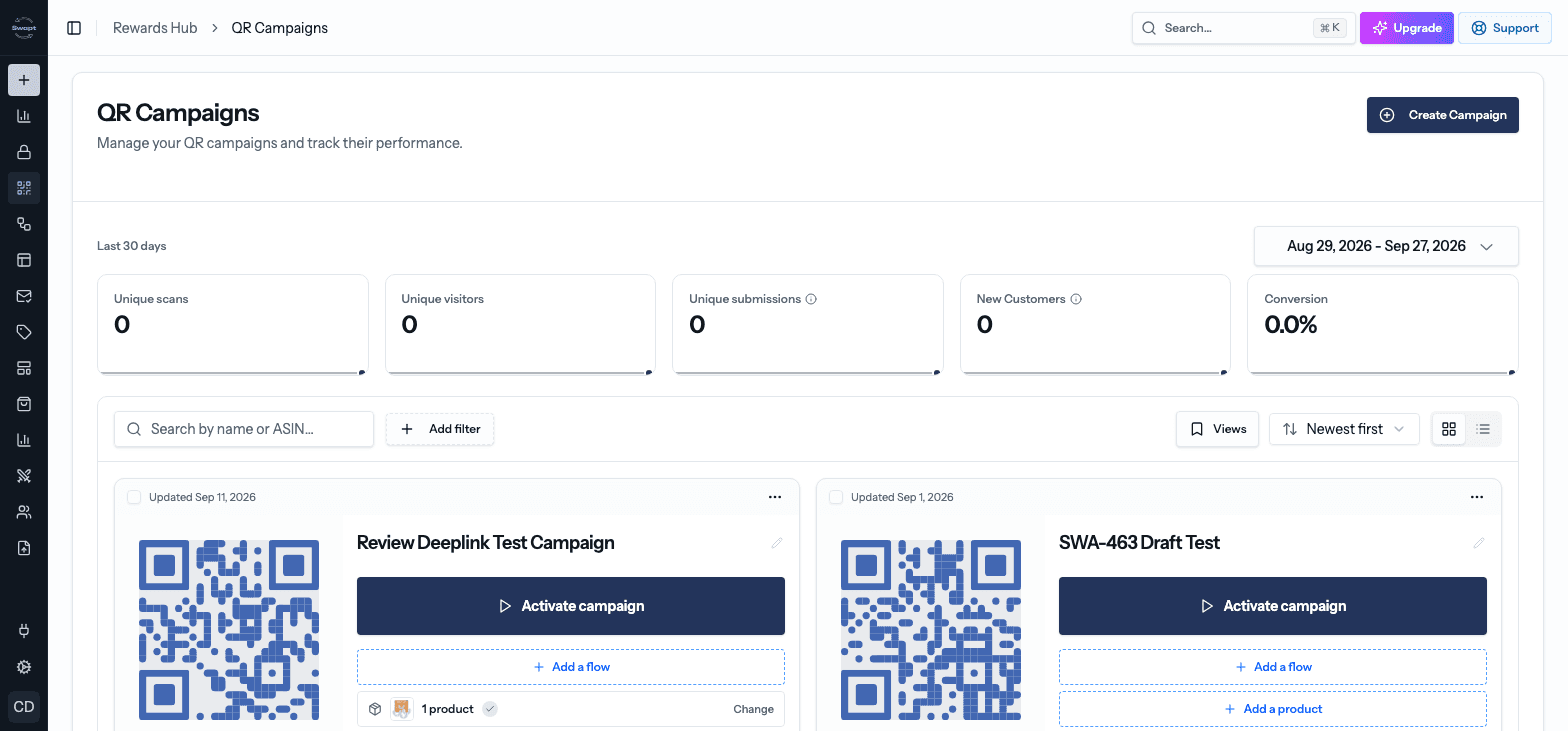
Task: Add a flow to SWA-463 Draft Test
Action: click(x=1273, y=667)
